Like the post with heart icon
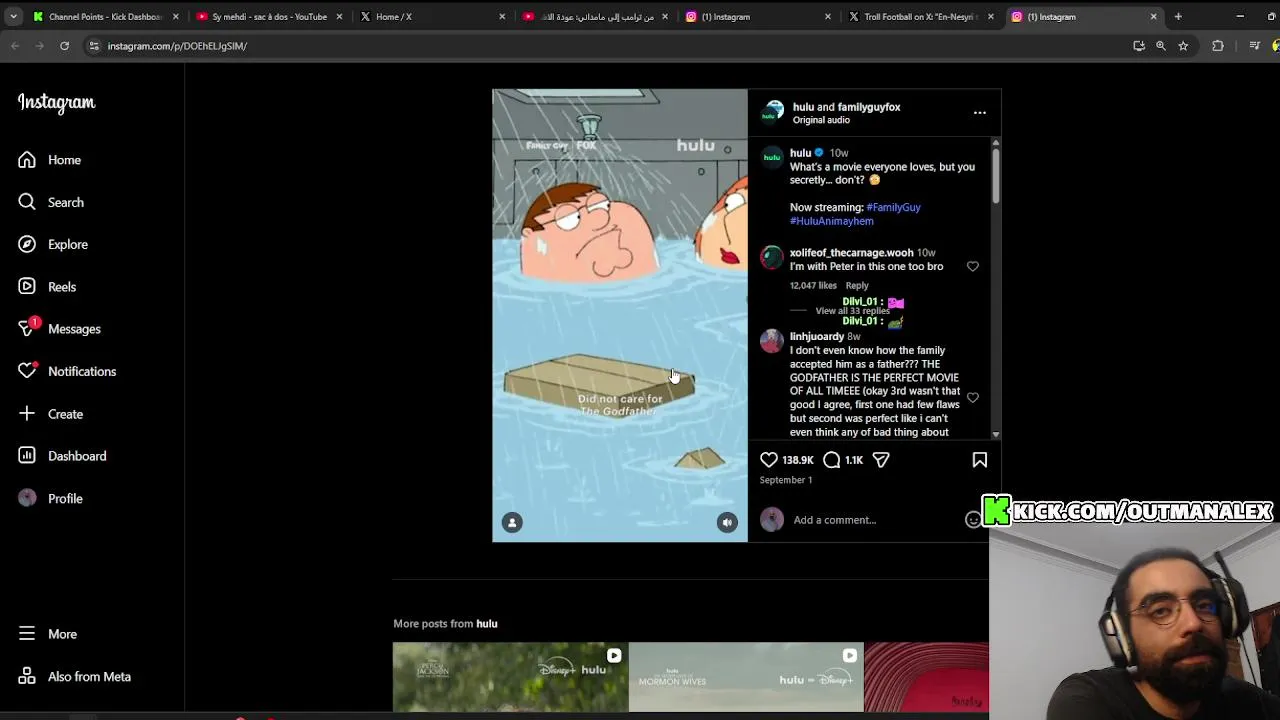The image size is (1280, 720). 768,460
